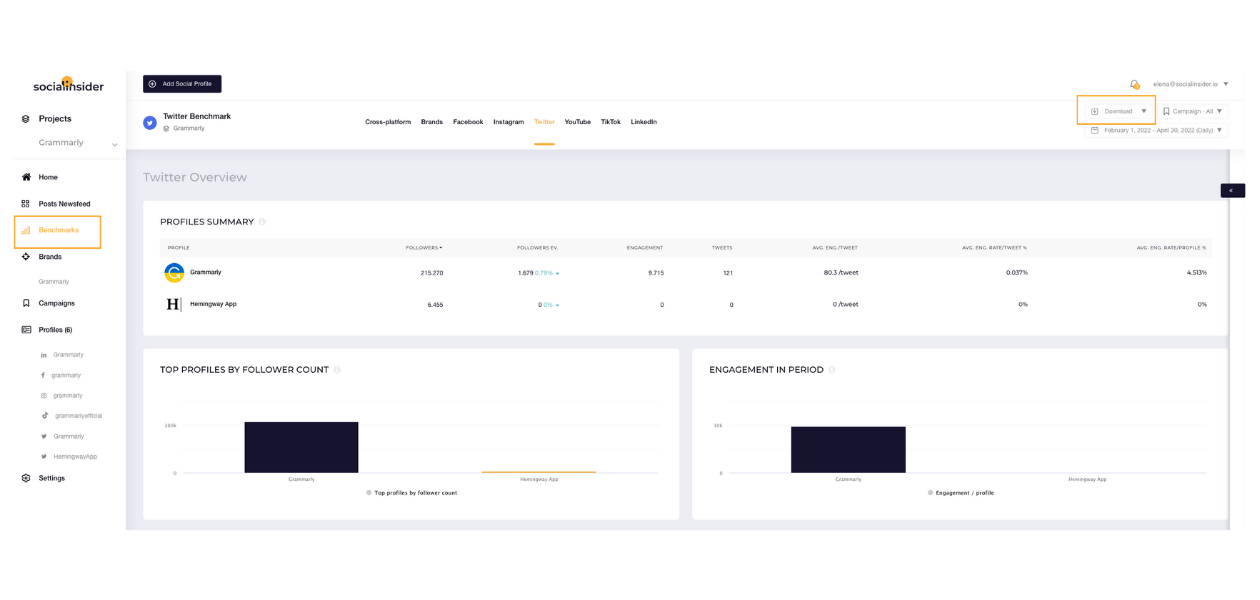This screenshot has height=600, width=1260.
Task: Open Campaigns via its bookmark icon in sidebar
Action: tap(26, 303)
